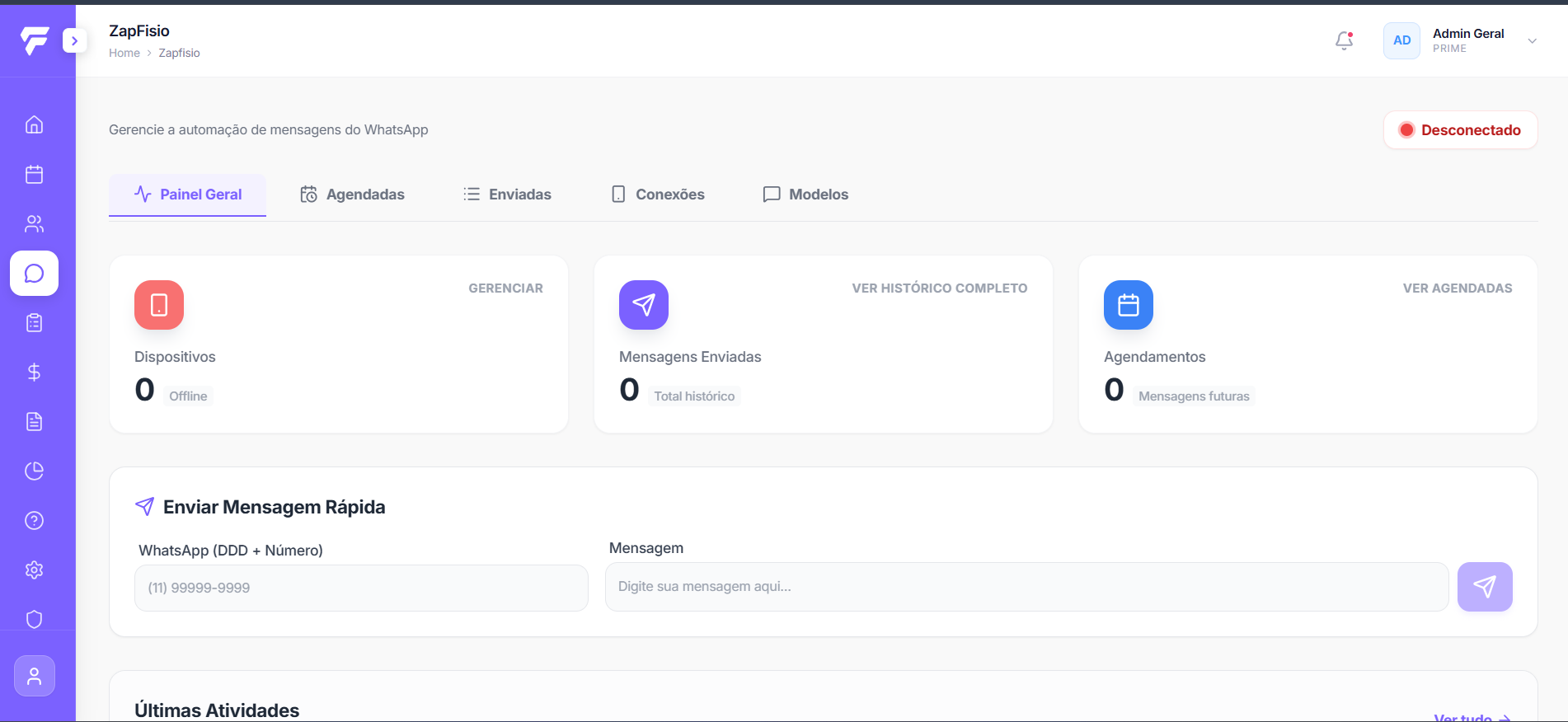Click GERENCIAR on the Dispositivos card
The height and width of the screenshot is (722, 1568).
[505, 288]
